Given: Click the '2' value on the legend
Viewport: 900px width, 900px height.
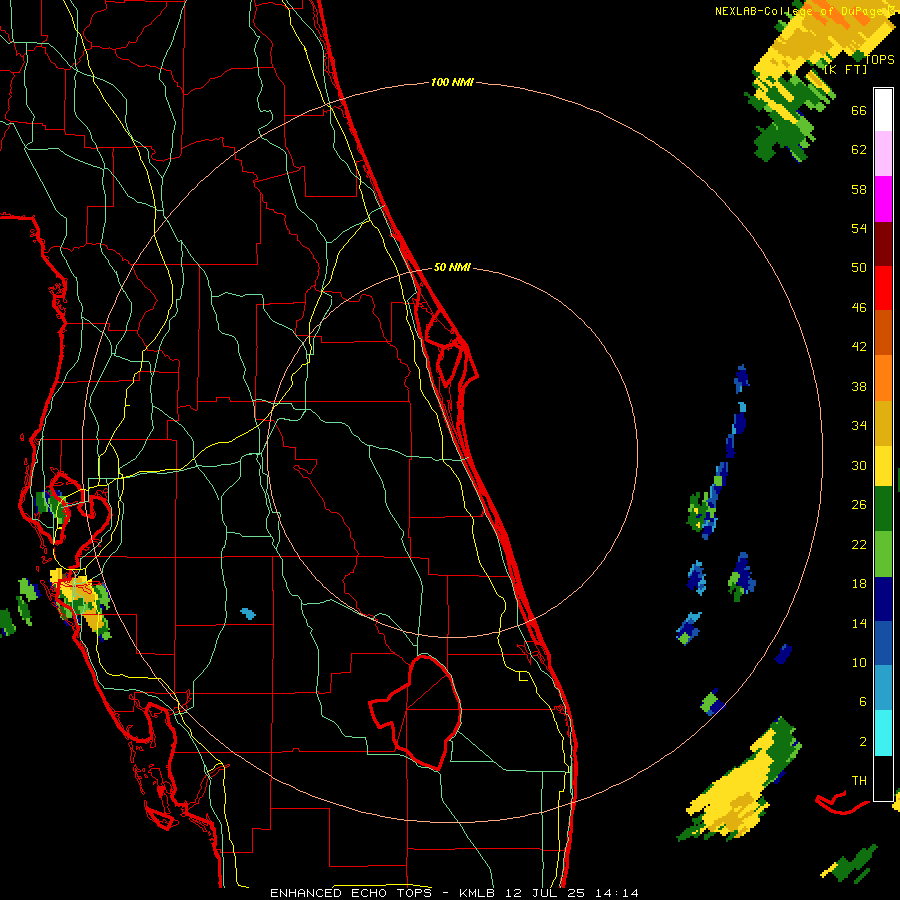Looking at the screenshot, I should 863,742.
